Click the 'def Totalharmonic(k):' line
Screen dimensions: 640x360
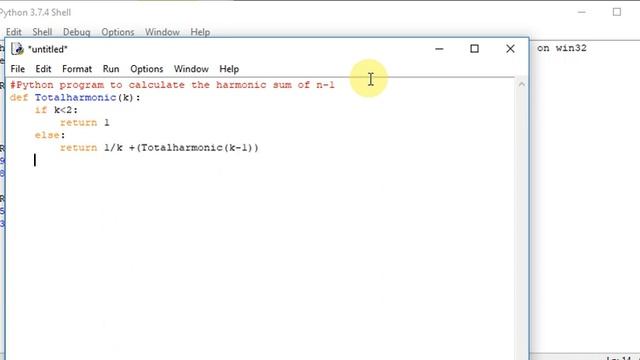point(75,98)
